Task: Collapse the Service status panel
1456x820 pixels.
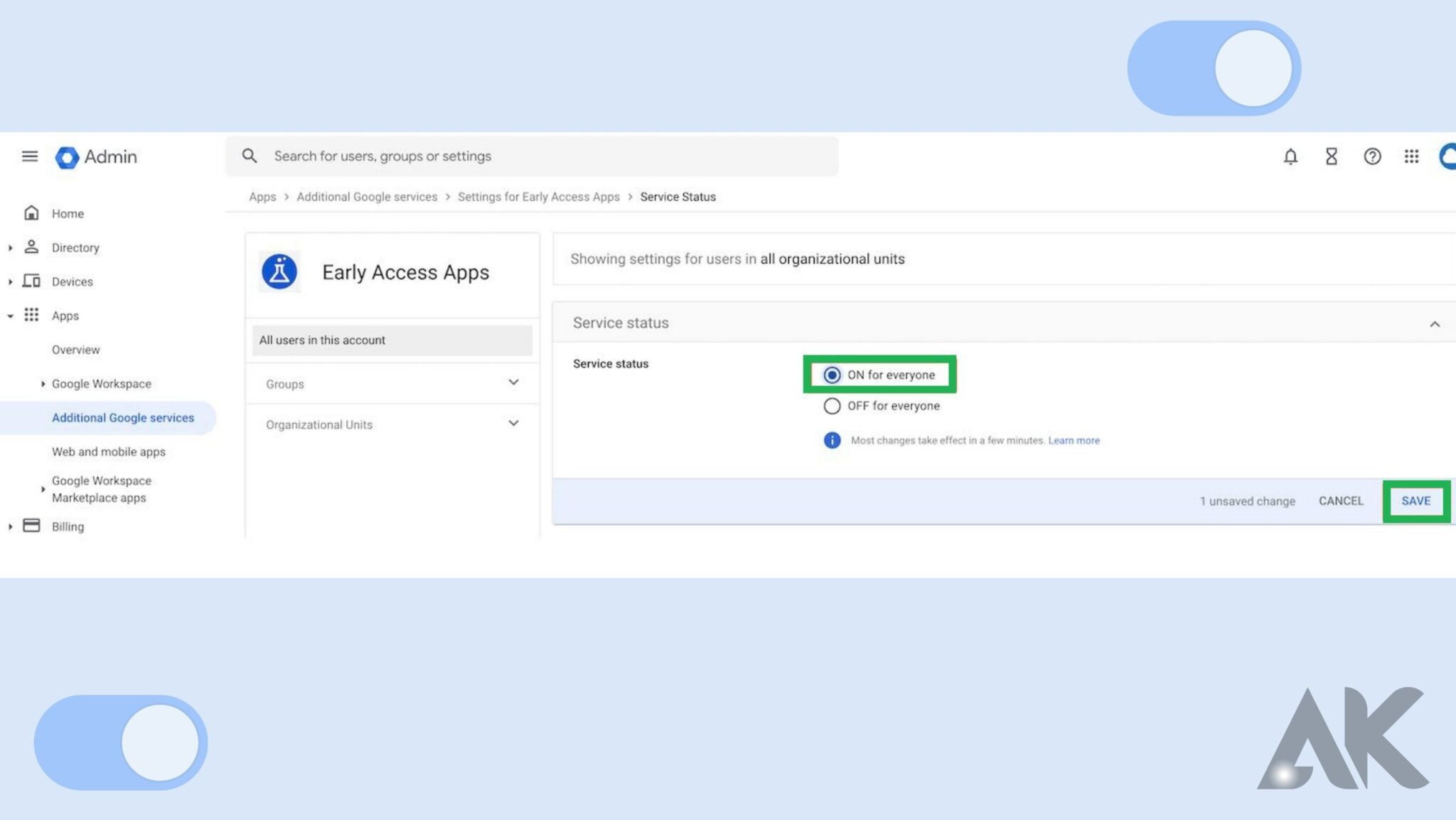Action: [1434, 322]
